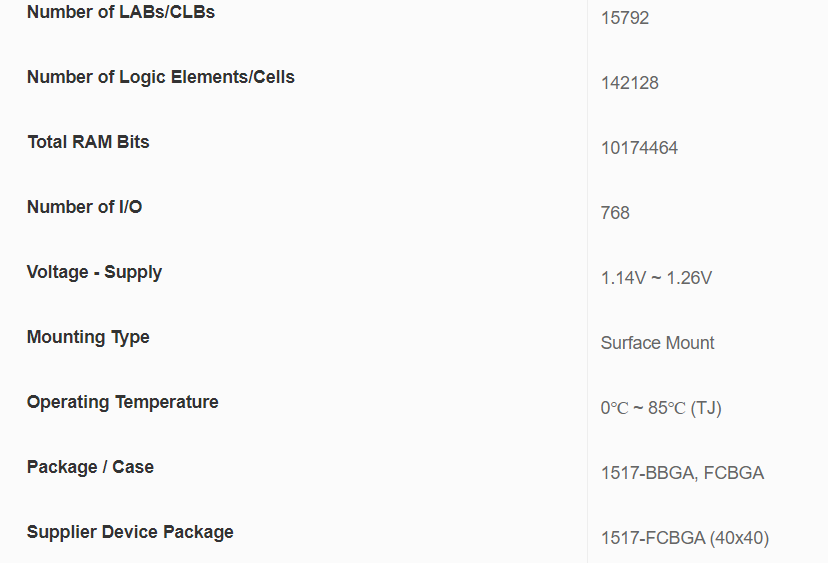Select the 15792 LABs/CLBs value
Screen dimensions: 828x563
click(x=625, y=18)
